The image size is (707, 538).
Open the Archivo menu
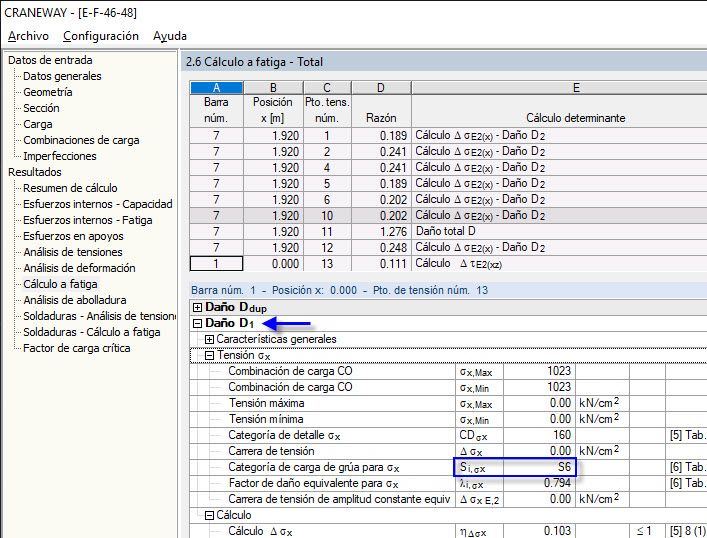tap(28, 36)
